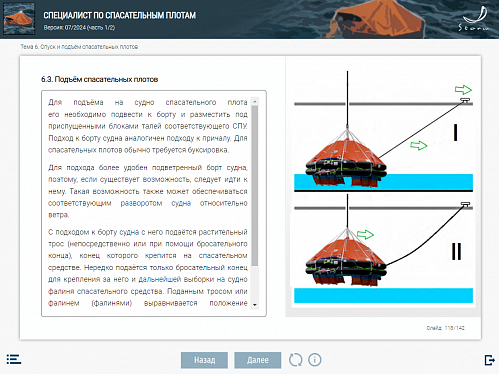Click the text box scrollbar thumb
Screen dimensions: 499x374
255,186
